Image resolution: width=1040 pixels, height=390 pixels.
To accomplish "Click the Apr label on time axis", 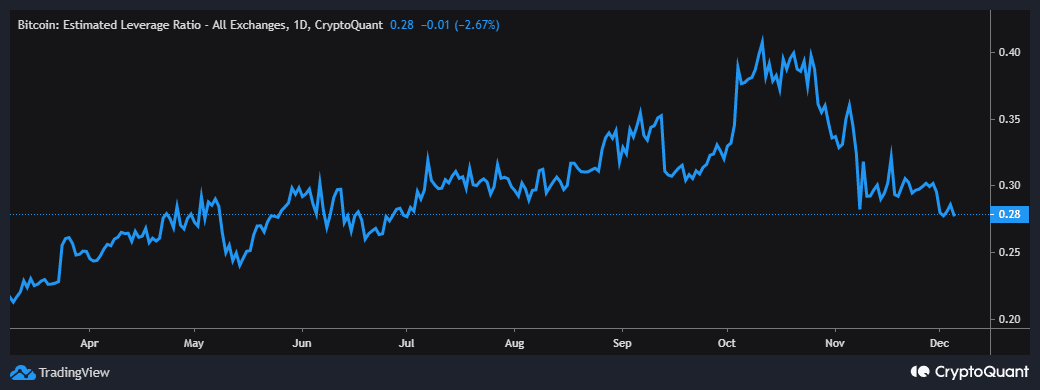I will click(x=89, y=344).
